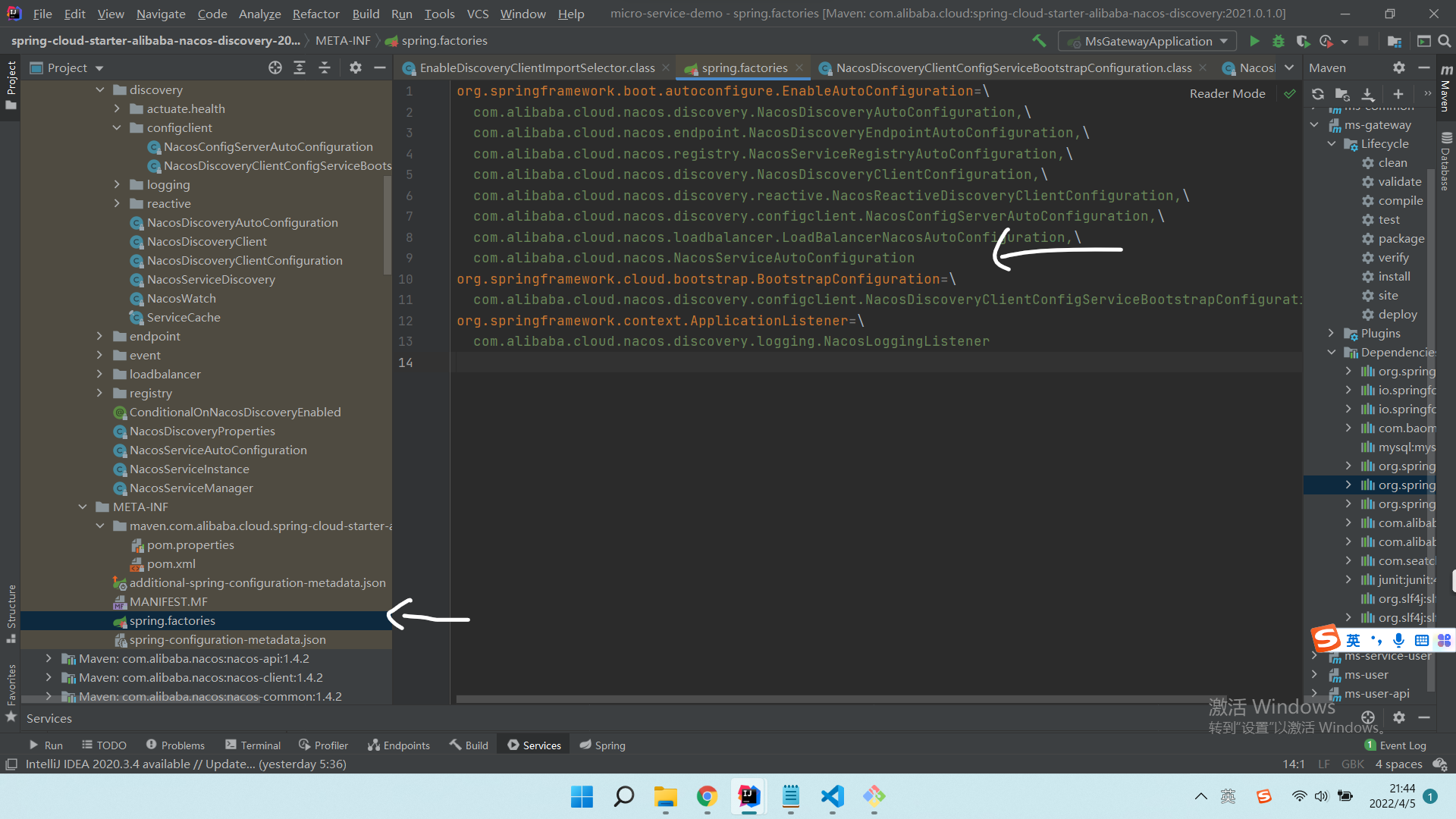Open the Windows Start menu
Image resolution: width=1456 pixels, height=819 pixels.
[582, 796]
